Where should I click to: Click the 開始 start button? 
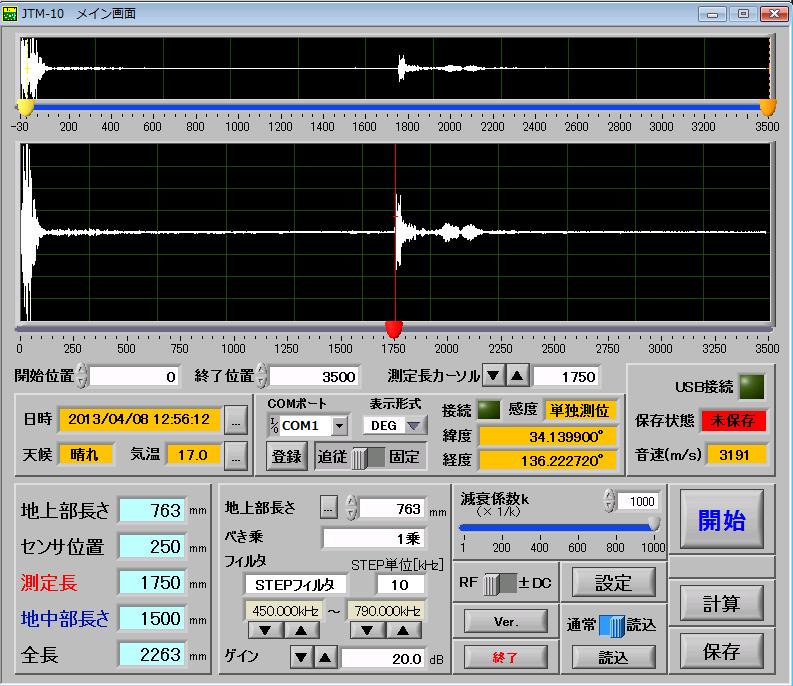722,520
